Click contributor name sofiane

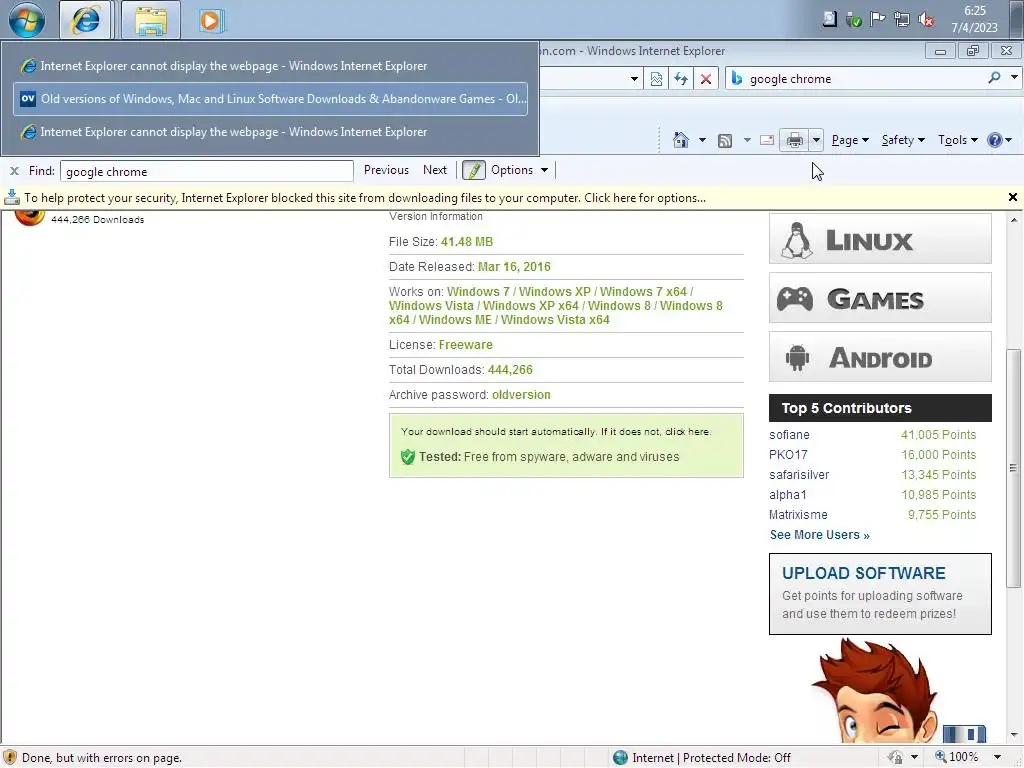point(789,435)
